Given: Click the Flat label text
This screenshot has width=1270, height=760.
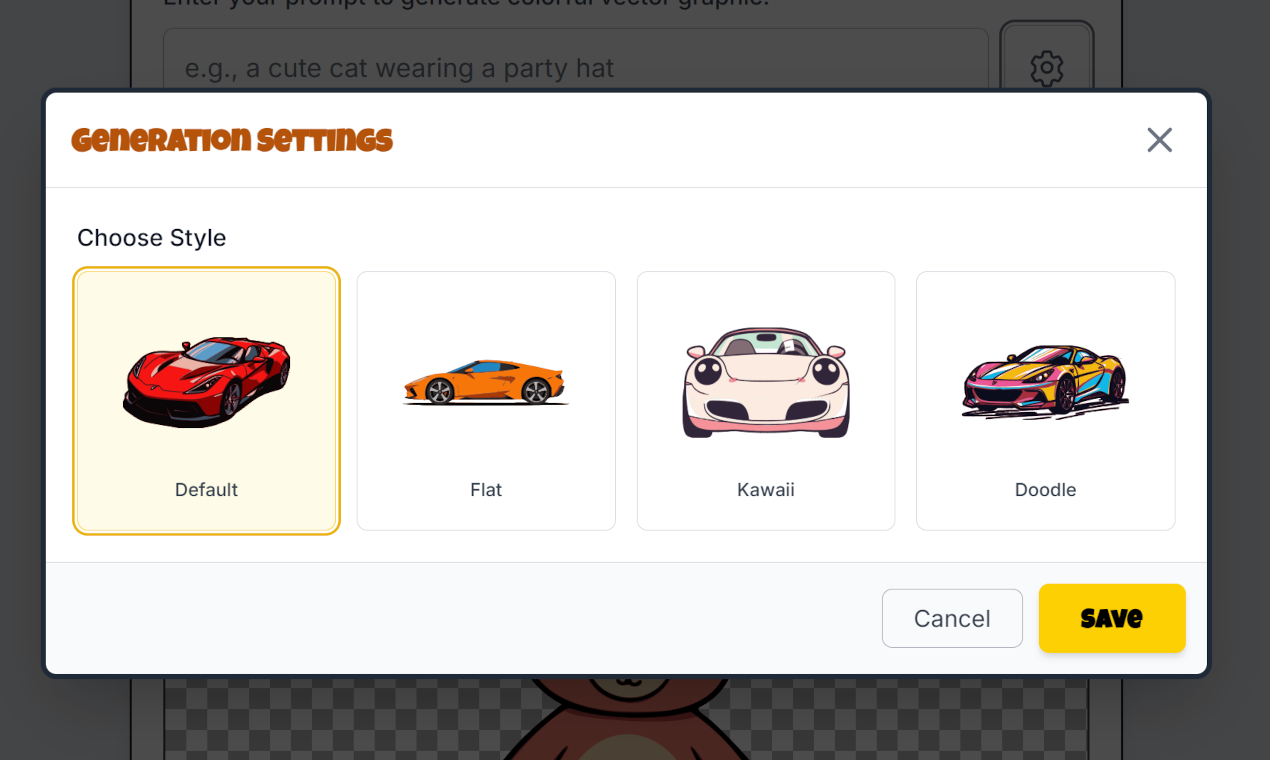Looking at the screenshot, I should point(486,490).
